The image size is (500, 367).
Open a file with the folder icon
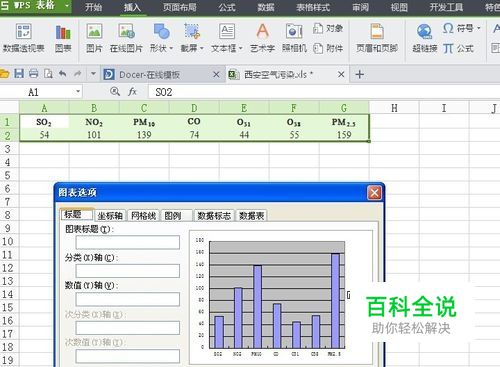(x=5, y=74)
